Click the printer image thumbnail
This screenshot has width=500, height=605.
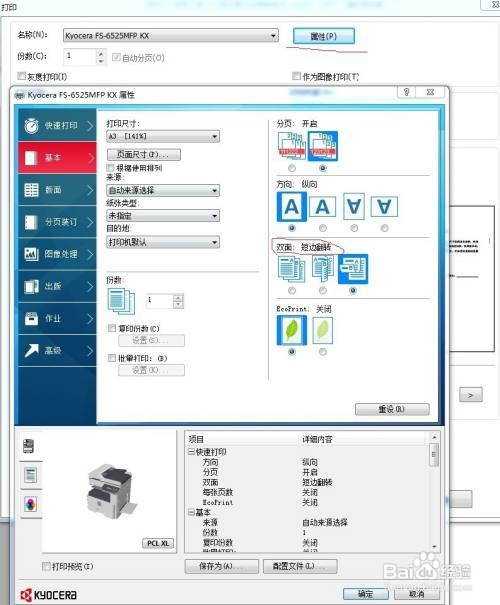111,491
